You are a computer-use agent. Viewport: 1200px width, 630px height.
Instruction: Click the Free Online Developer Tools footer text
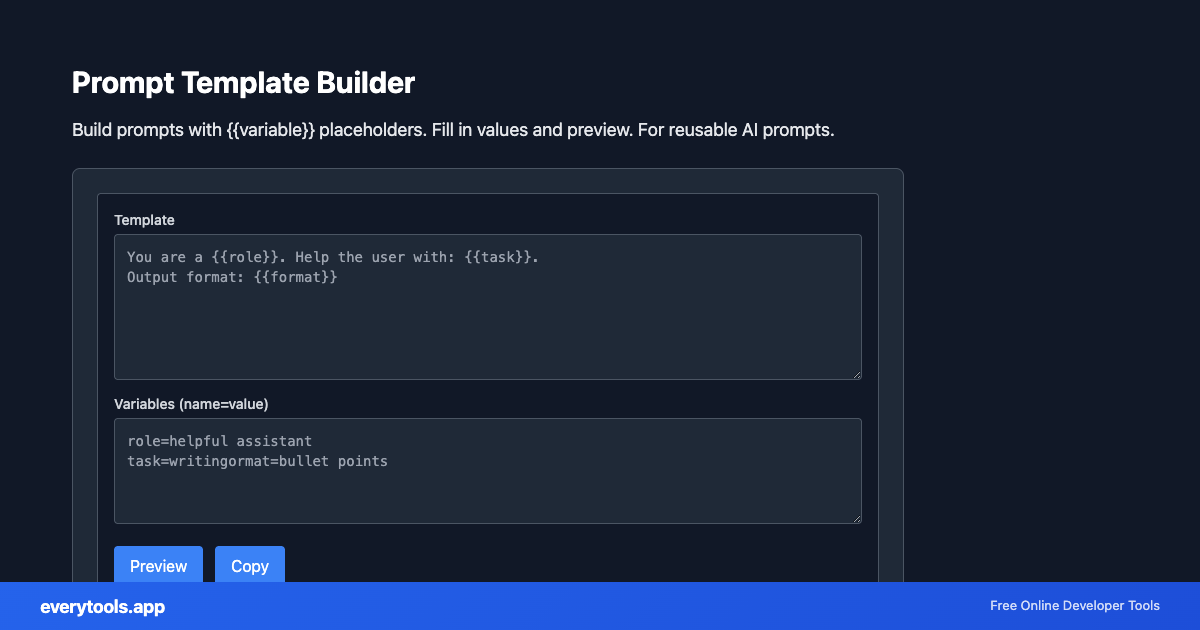1074,606
